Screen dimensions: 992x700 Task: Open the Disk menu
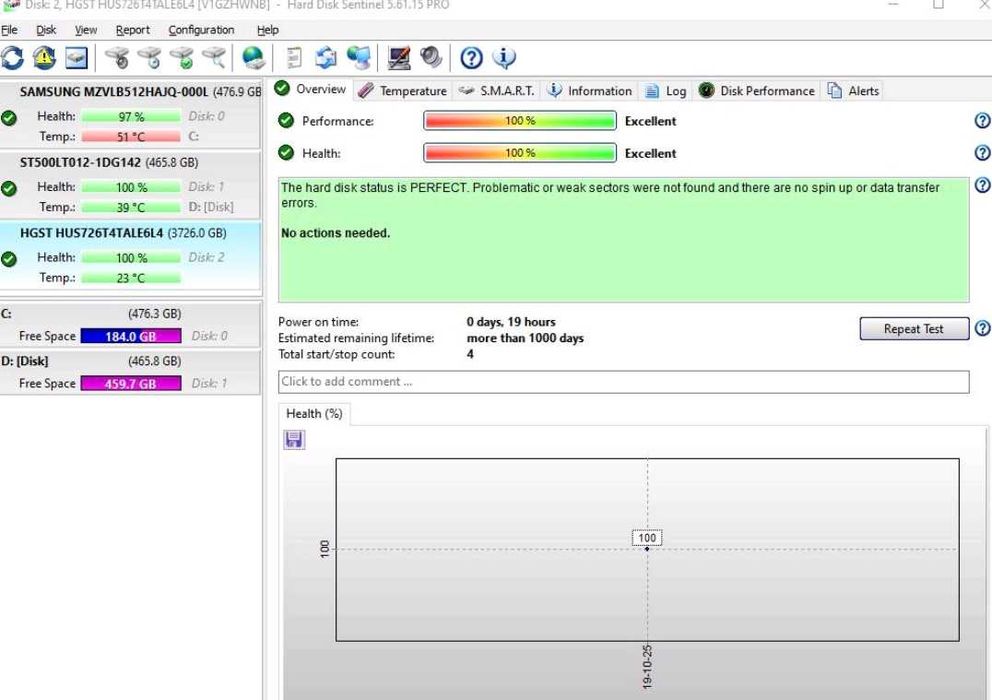46,30
